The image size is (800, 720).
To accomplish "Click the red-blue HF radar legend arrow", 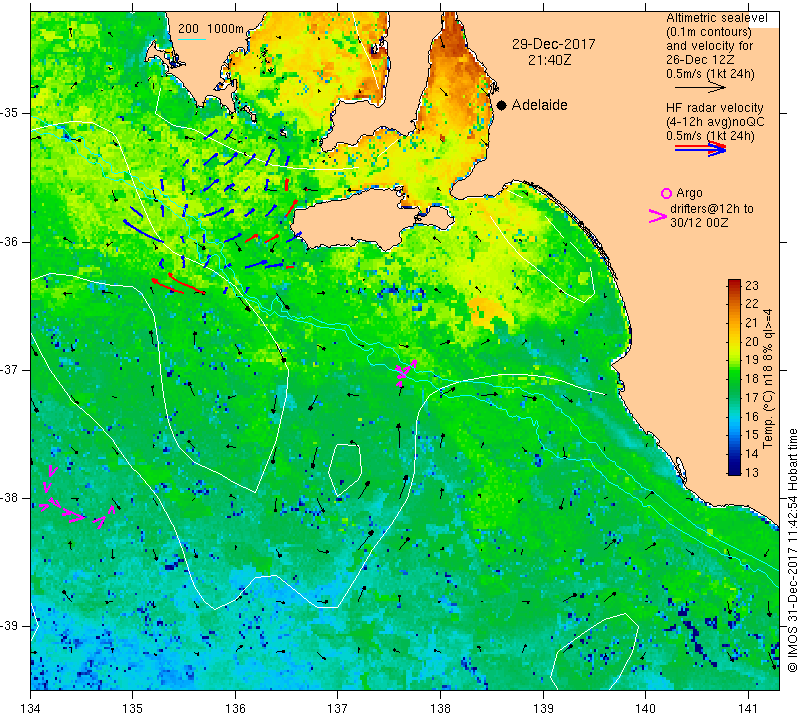I will click(700, 149).
